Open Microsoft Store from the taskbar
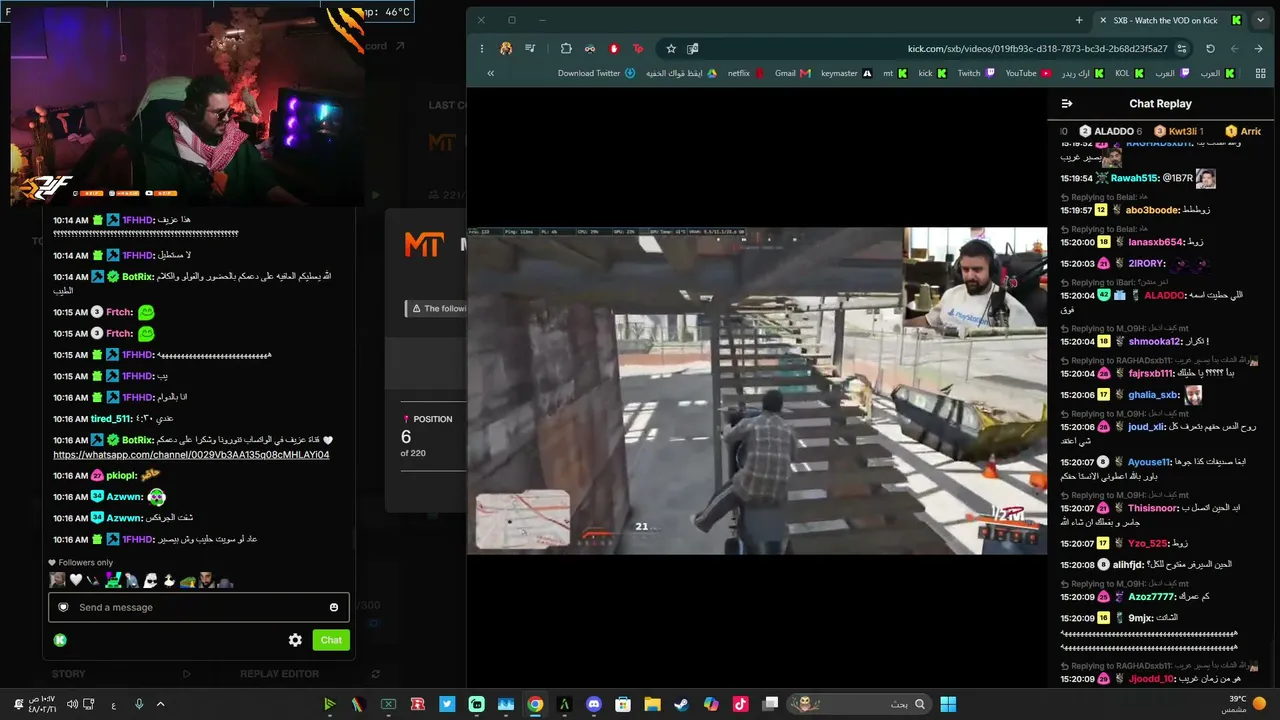The width and height of the screenshot is (1280, 720). pyautogui.click(x=623, y=704)
